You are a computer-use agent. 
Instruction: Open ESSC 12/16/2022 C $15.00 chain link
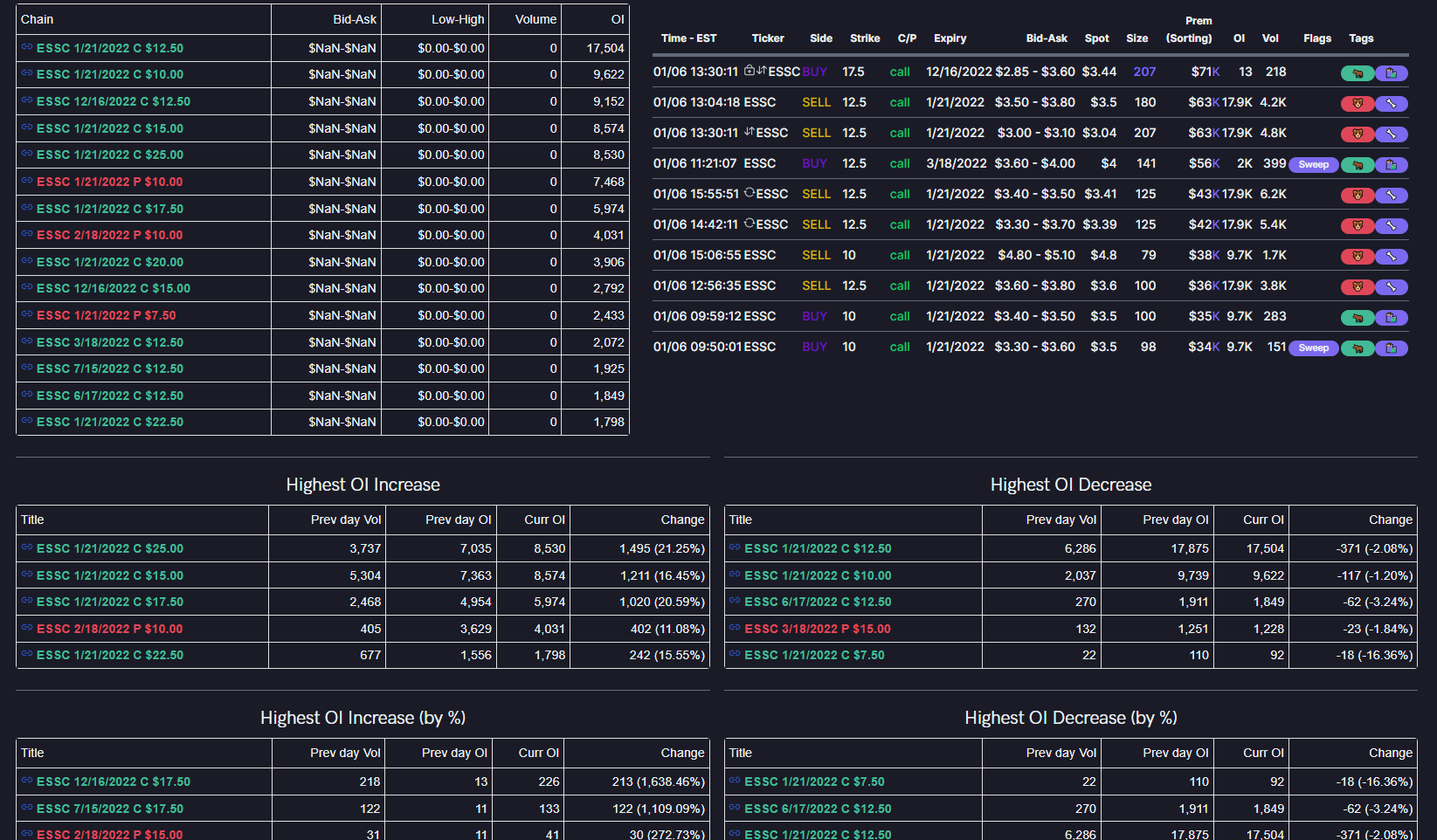[x=114, y=288]
